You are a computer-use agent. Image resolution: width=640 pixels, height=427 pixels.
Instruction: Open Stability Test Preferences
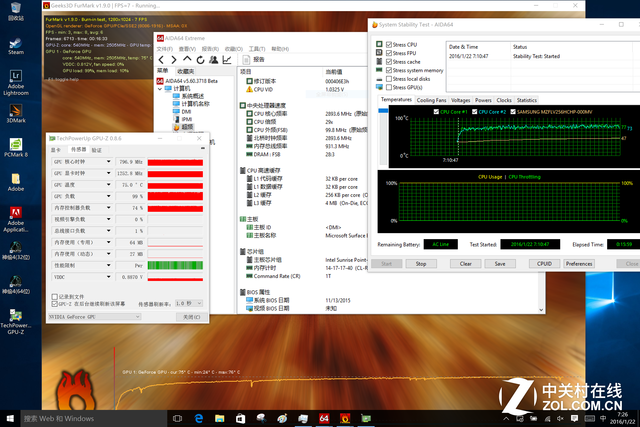point(579,264)
